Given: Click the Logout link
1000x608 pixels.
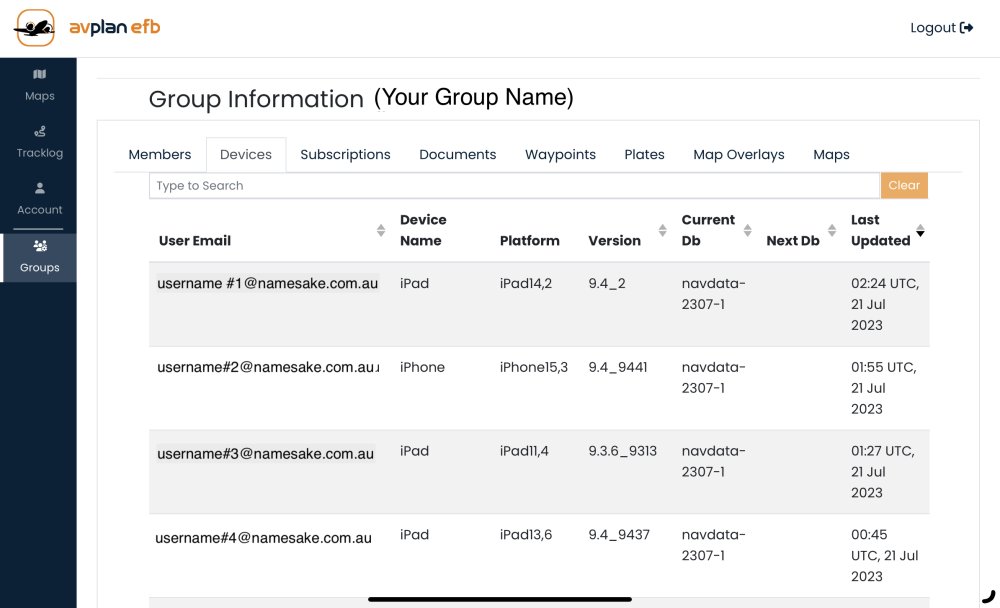Looking at the screenshot, I should click(x=933, y=28).
